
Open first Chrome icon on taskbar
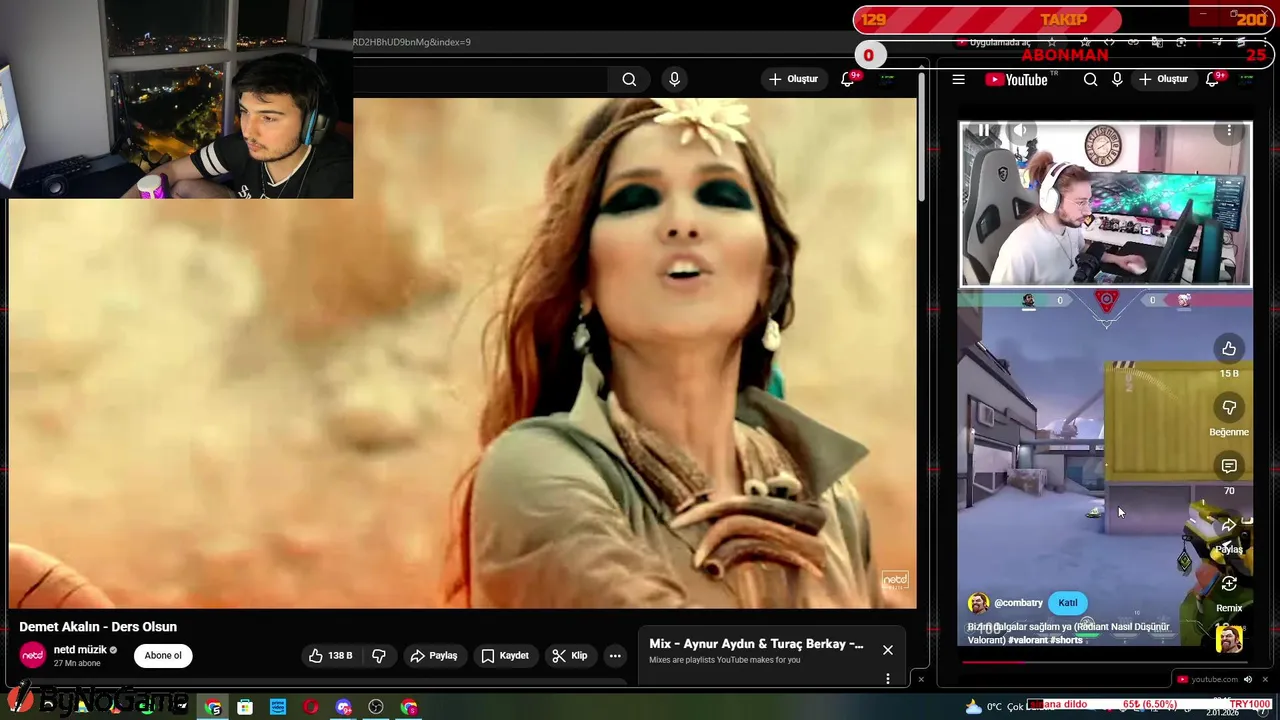(213, 707)
